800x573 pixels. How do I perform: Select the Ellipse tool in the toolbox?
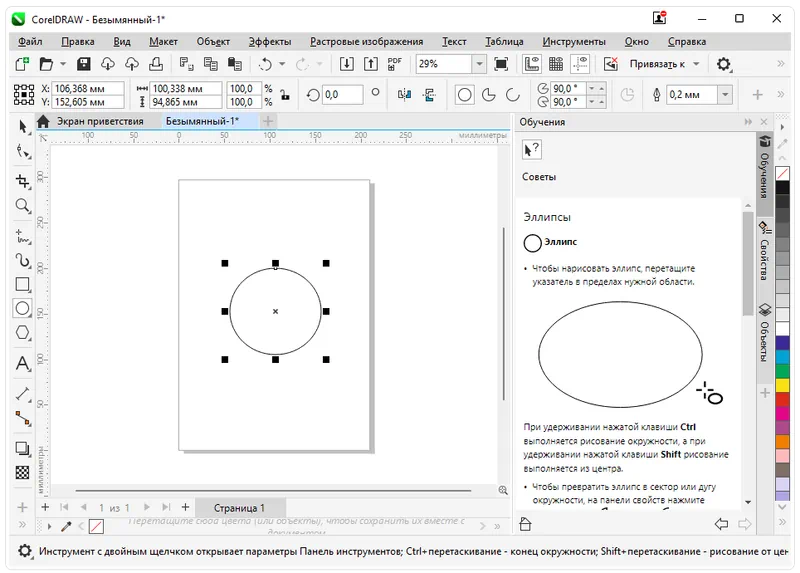[x=22, y=309]
